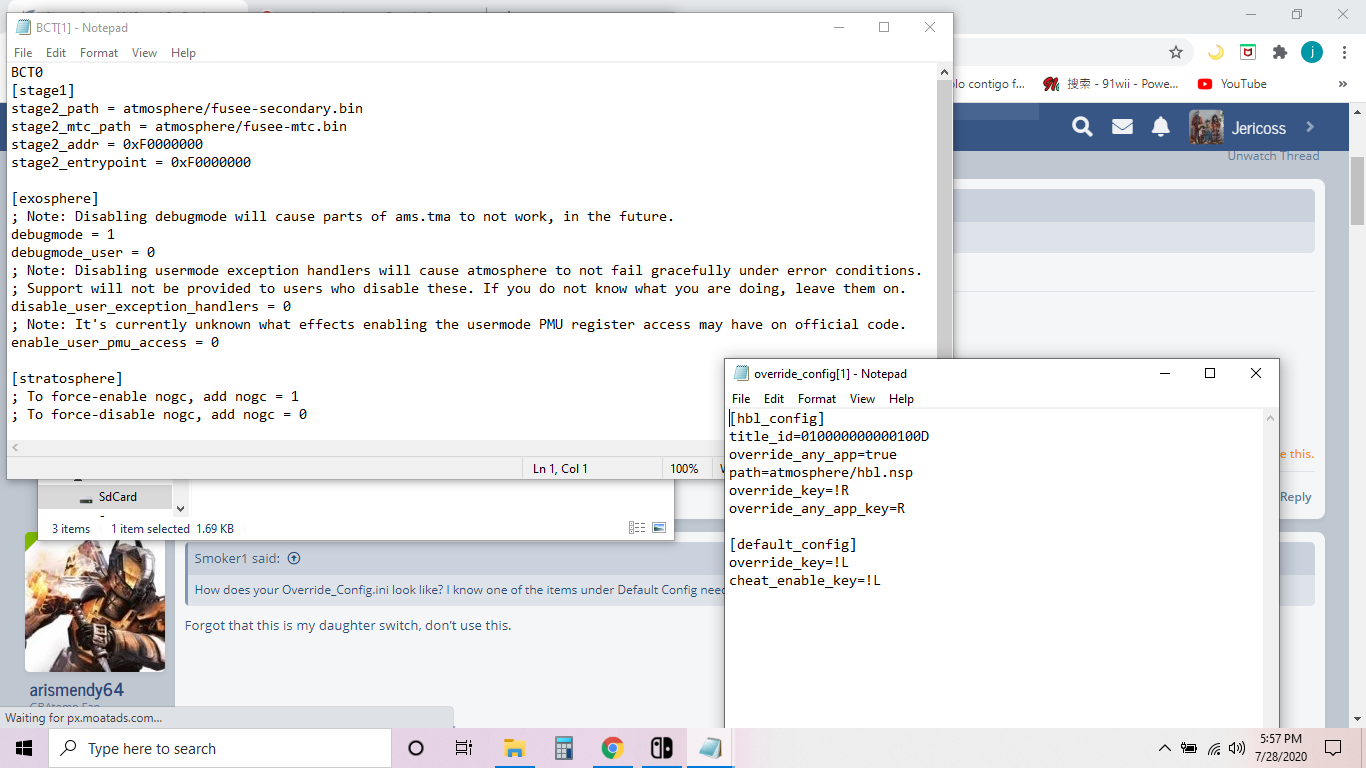This screenshot has height=768, width=1366.
Task: Click the BCT Notepad scroll up arrow
Action: (x=944, y=71)
